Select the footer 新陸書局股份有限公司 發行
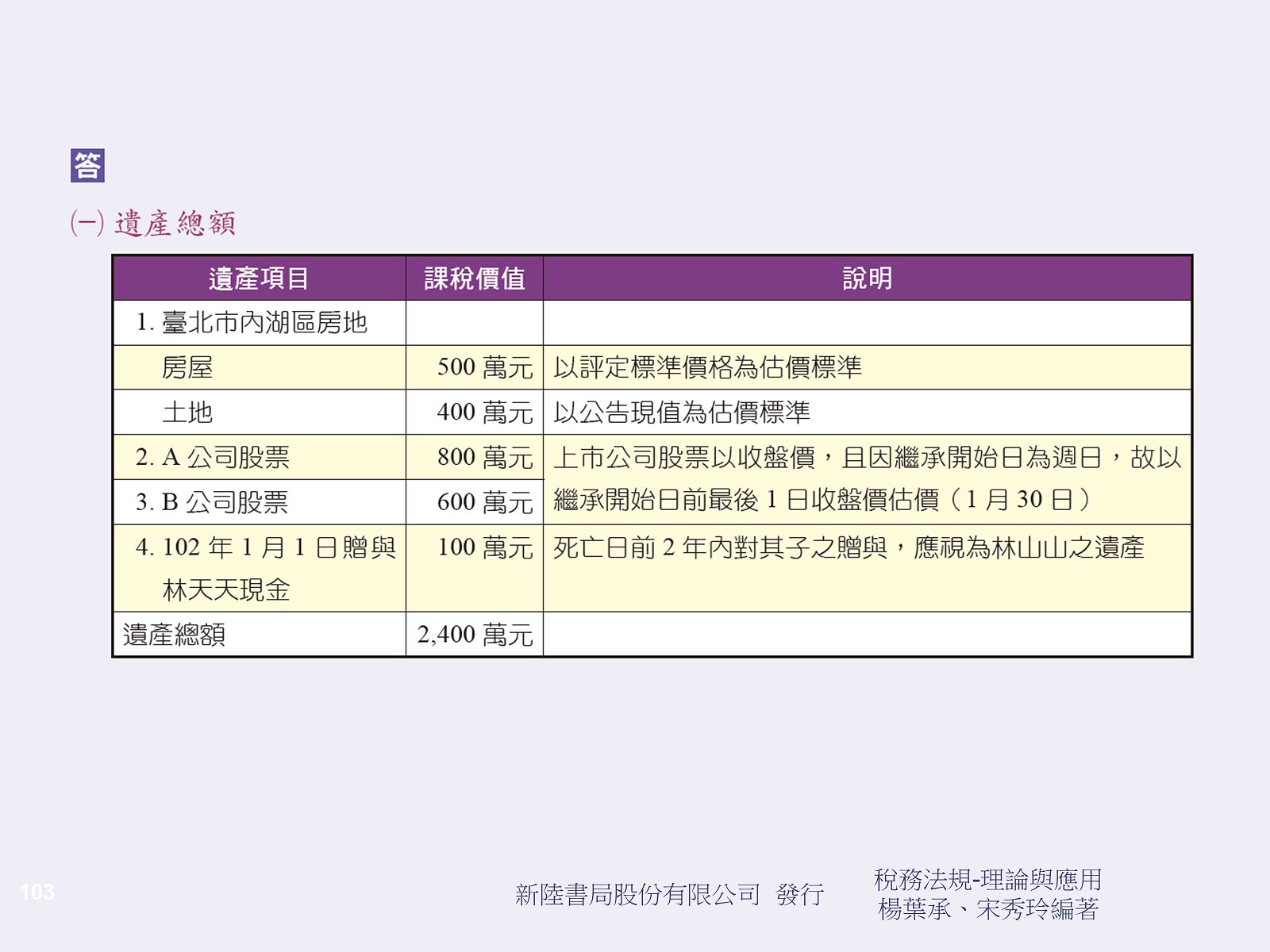Viewport: 1270px width, 952px height. pos(670,895)
